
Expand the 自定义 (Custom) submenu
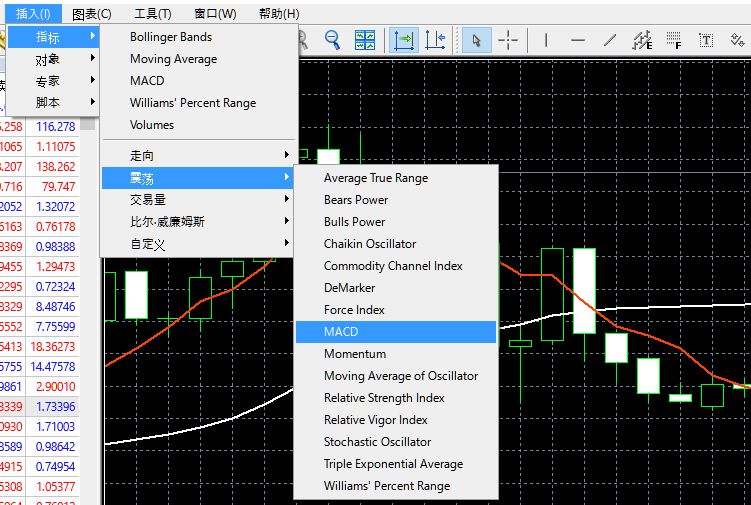click(x=196, y=244)
